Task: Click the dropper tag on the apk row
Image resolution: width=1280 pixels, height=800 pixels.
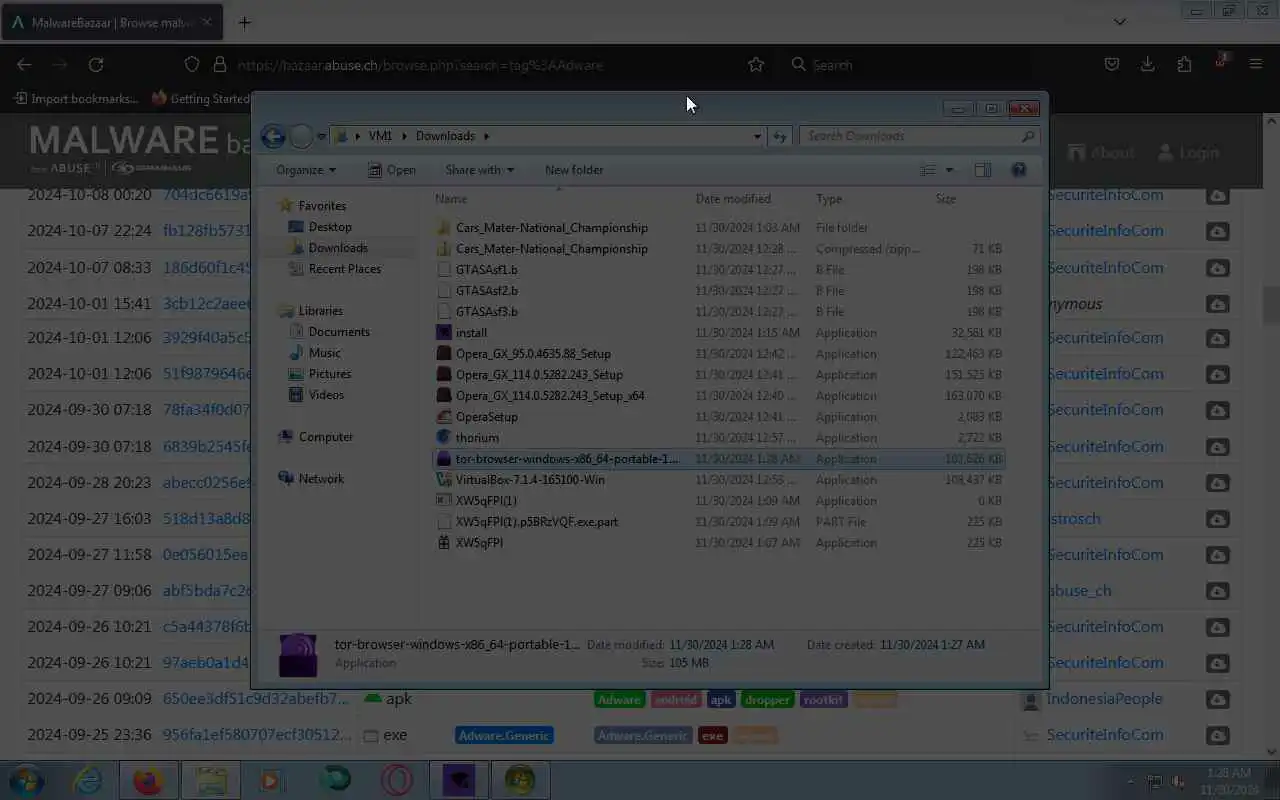Action: tap(767, 700)
